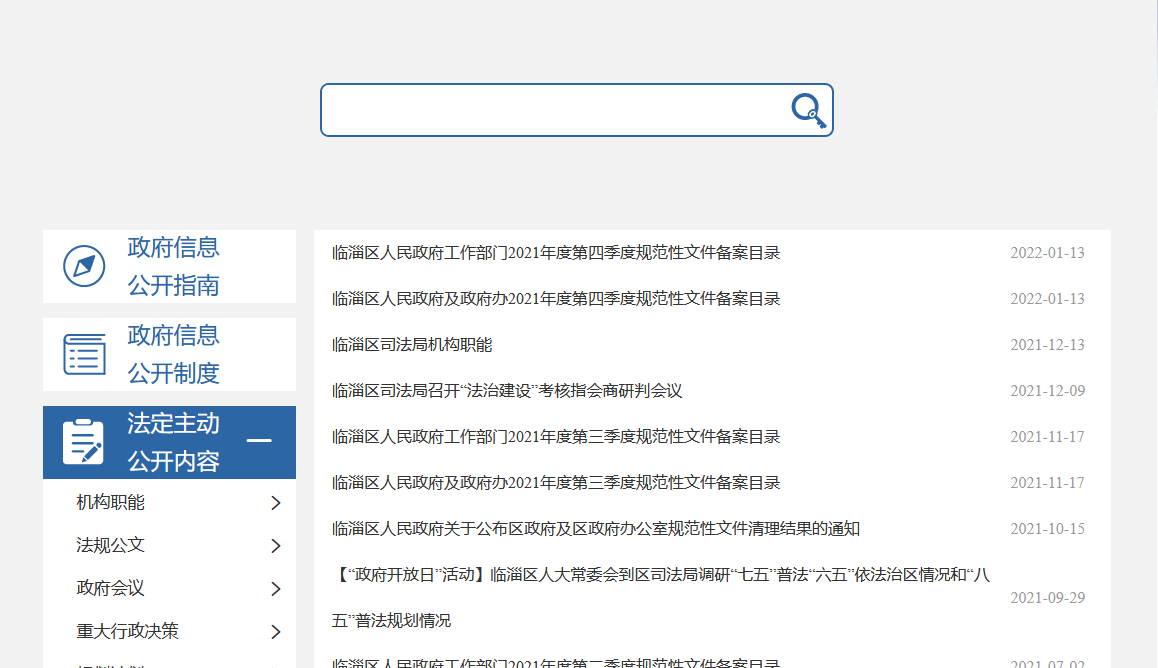Open 法治建设考核指会商研判会议 article link
This screenshot has height=668, width=1158.
506,391
